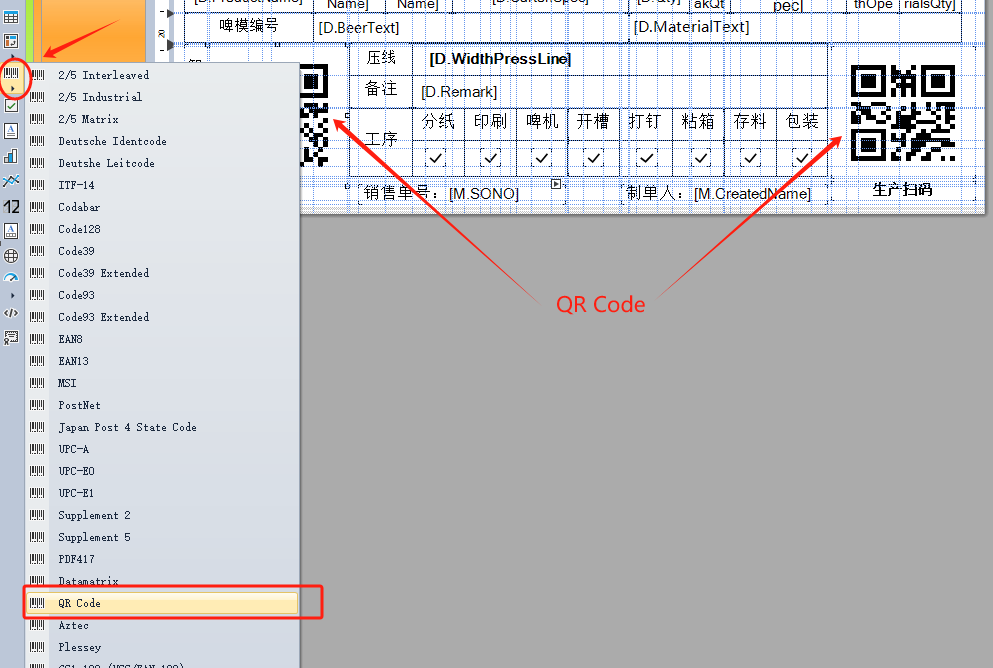Select the checkbox under 粘箱
The image size is (993, 668).
[700, 157]
